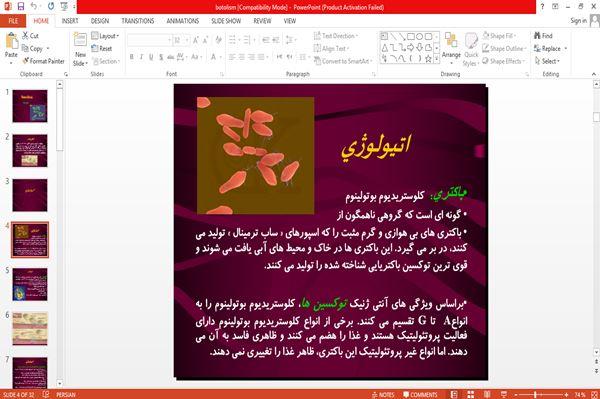
Task: Open the Select dropdown in Editing
Action: coord(547,61)
